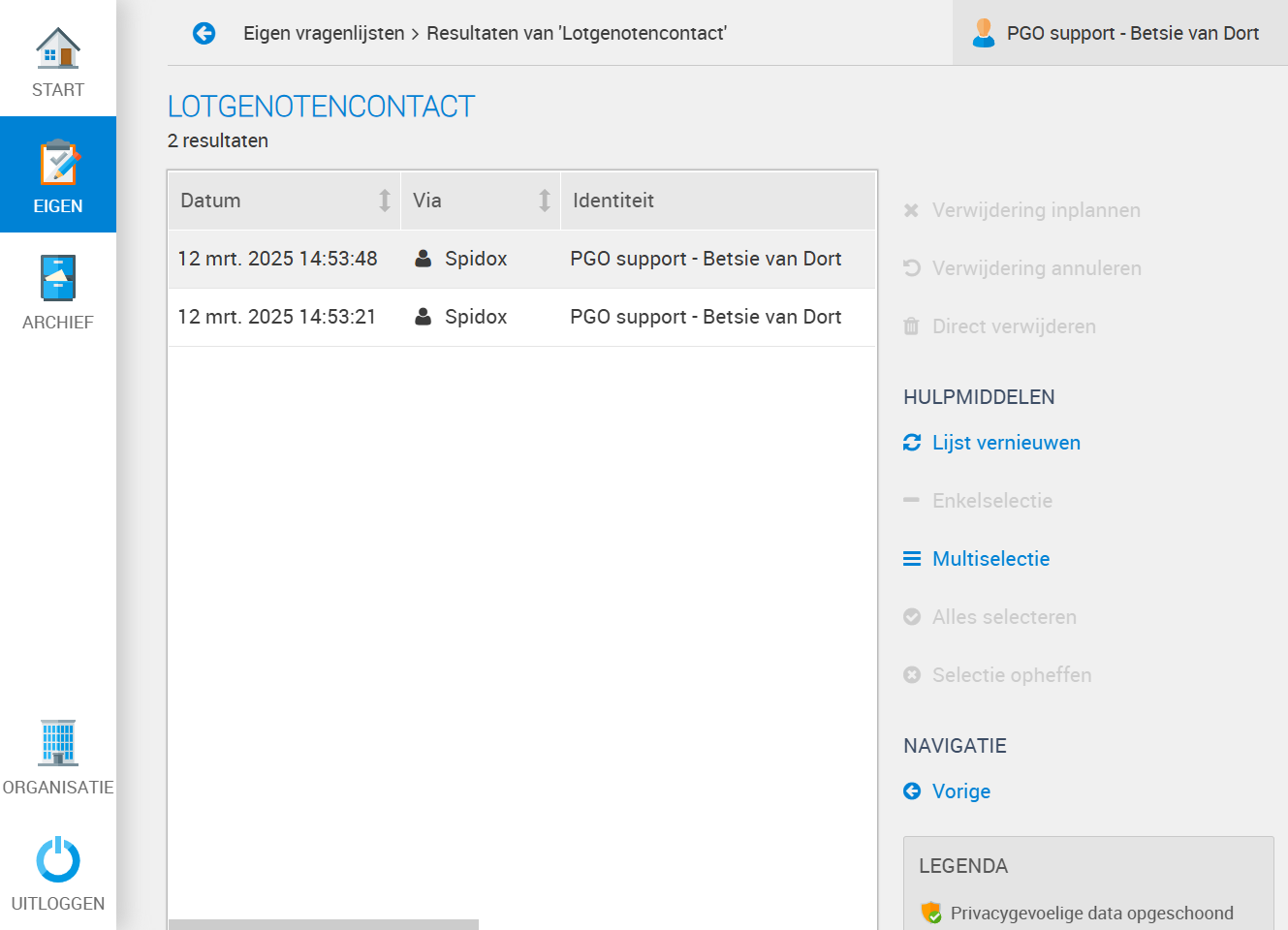Viewport: 1288px width, 930px height.
Task: Open the PGO support - Betsie van Dort account
Action: [x=1120, y=33]
